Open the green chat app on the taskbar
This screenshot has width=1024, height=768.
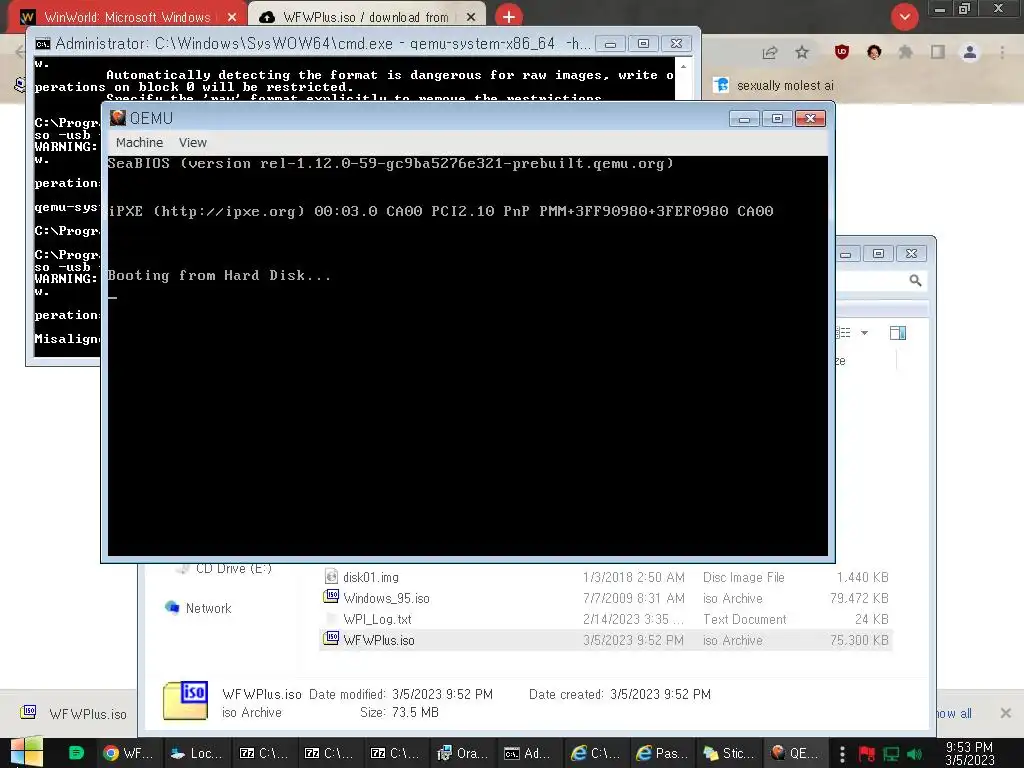76,753
